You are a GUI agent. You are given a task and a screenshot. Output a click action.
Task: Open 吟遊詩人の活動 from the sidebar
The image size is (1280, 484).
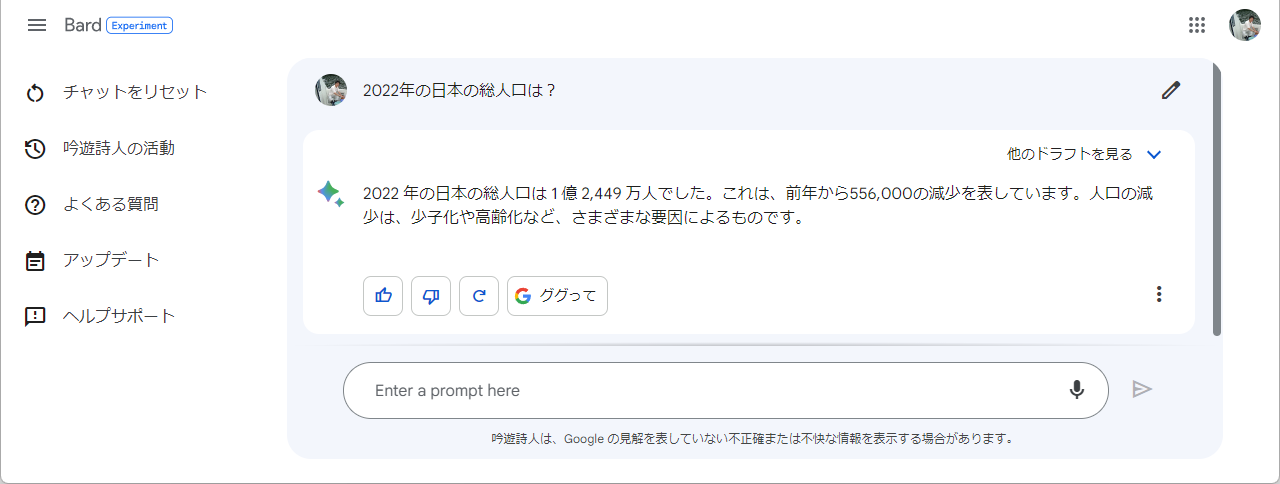pyautogui.click(x=118, y=148)
